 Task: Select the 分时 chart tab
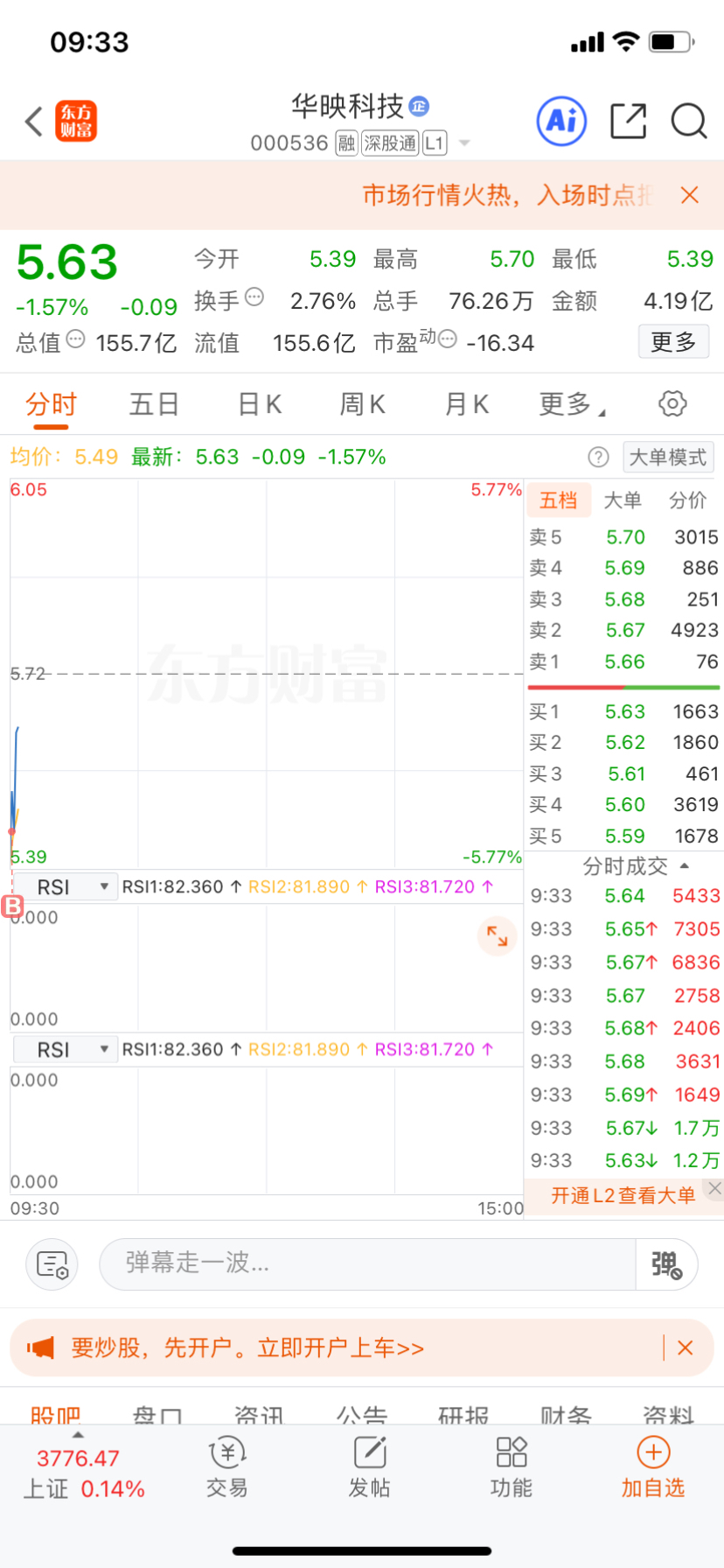(52, 404)
